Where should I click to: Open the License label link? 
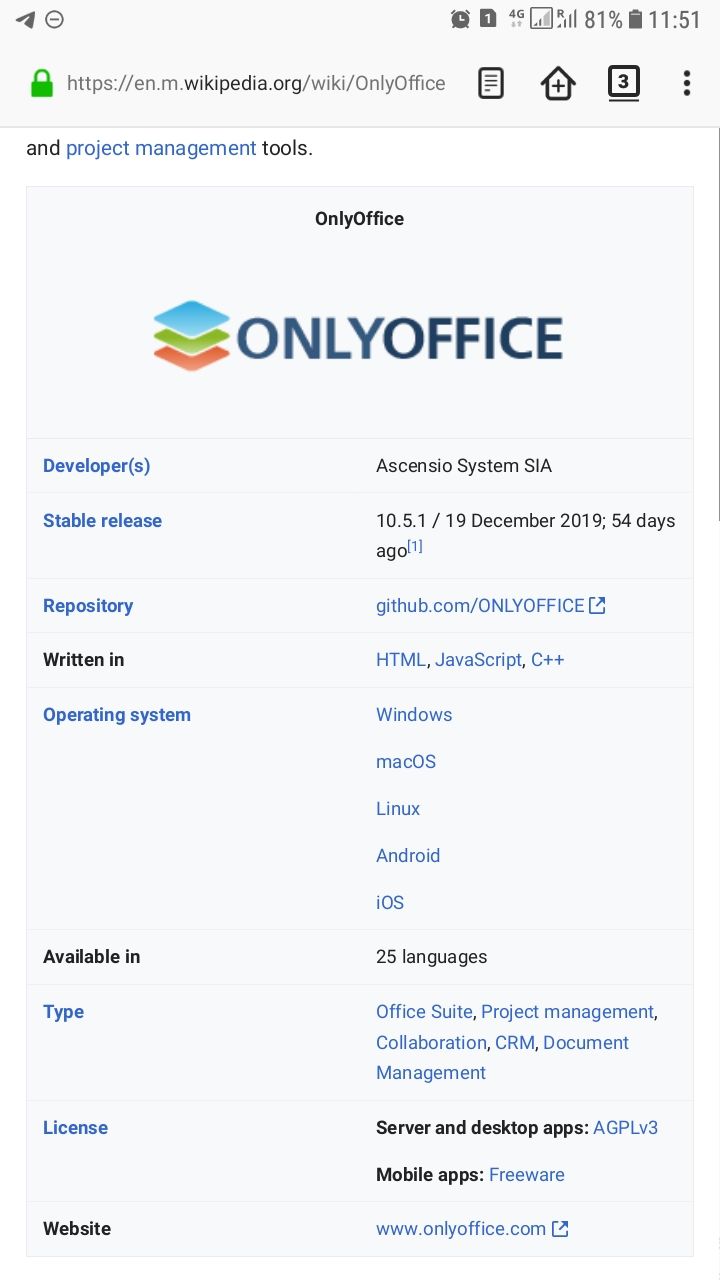point(75,1127)
